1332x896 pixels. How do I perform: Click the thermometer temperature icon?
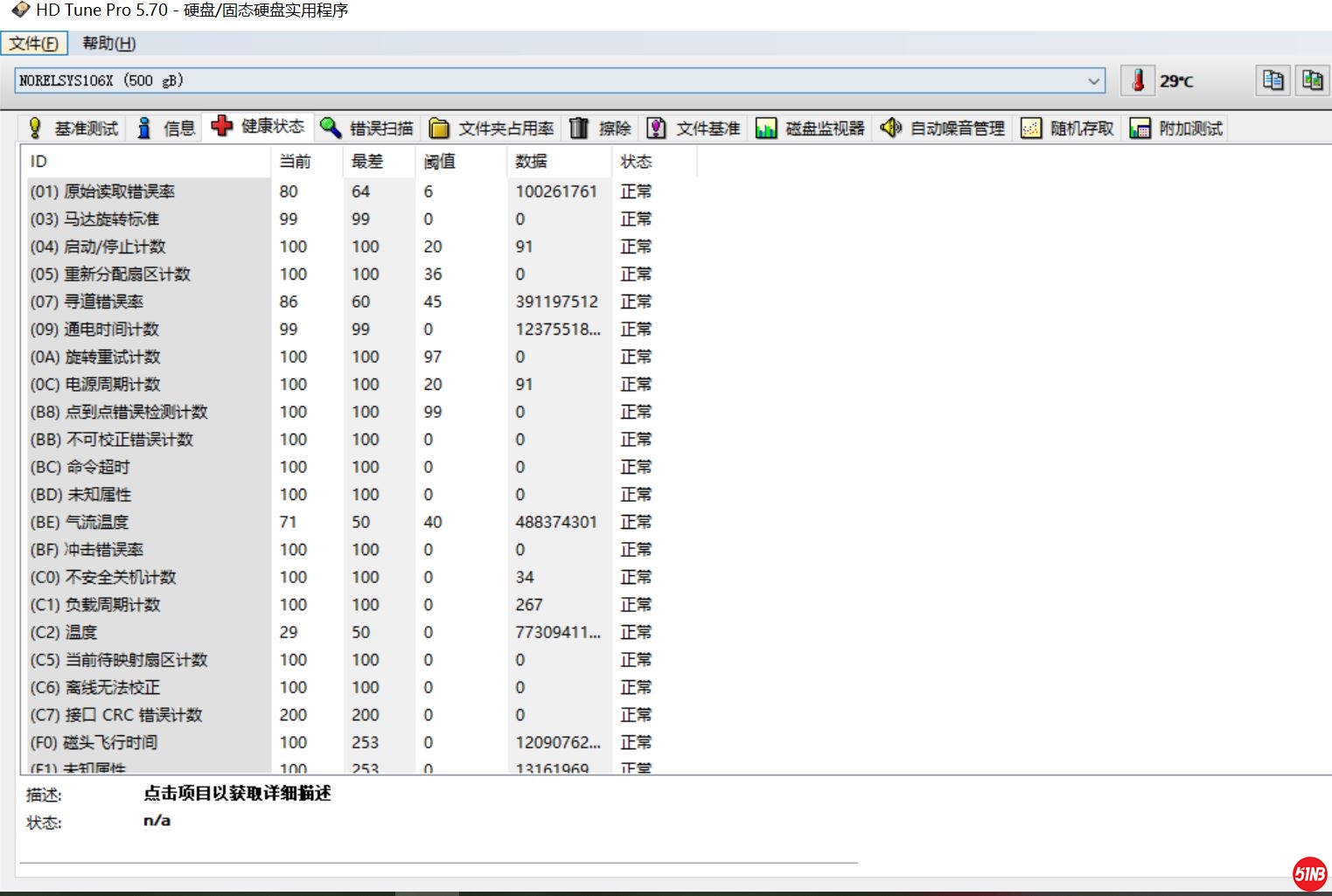pos(1138,80)
